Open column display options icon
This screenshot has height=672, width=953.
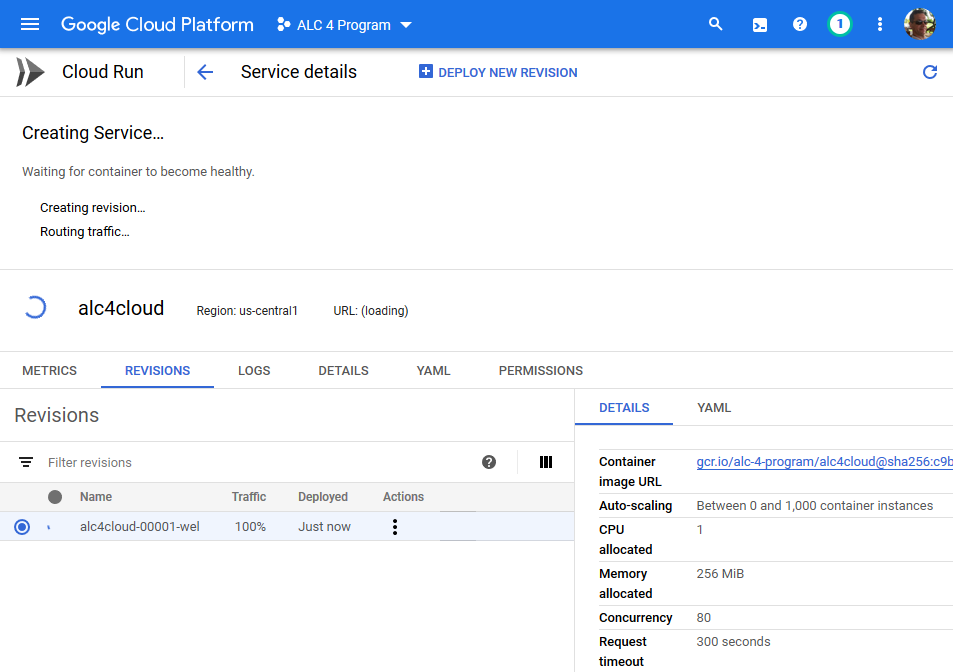[546, 462]
